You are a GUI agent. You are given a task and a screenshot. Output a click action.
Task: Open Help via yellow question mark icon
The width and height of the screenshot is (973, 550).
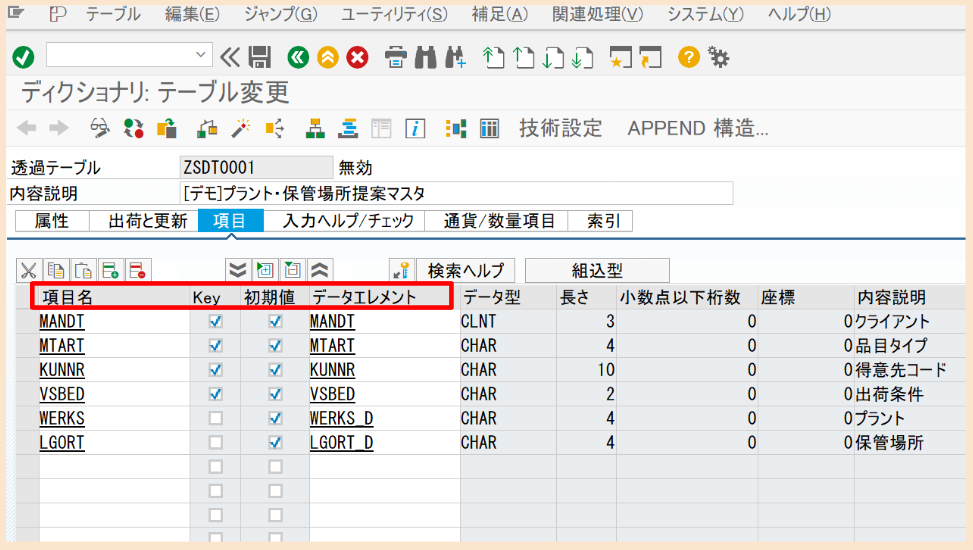(688, 57)
